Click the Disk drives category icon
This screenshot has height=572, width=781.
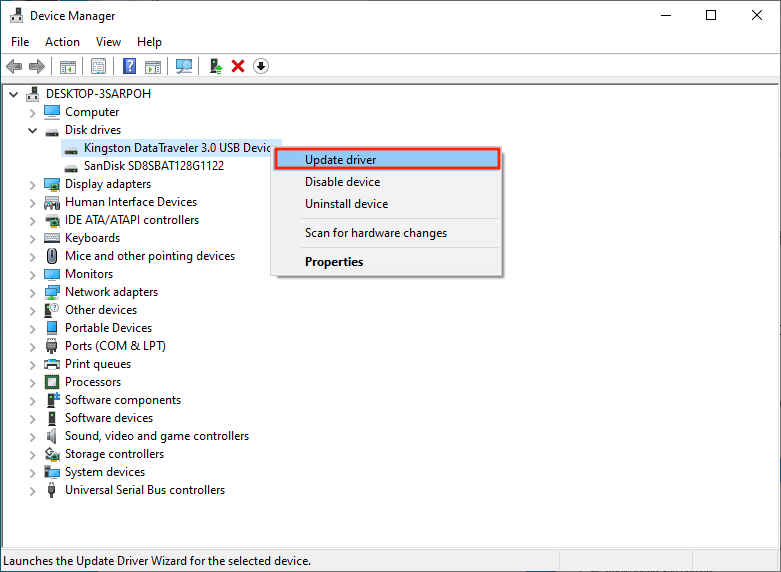[x=52, y=131]
